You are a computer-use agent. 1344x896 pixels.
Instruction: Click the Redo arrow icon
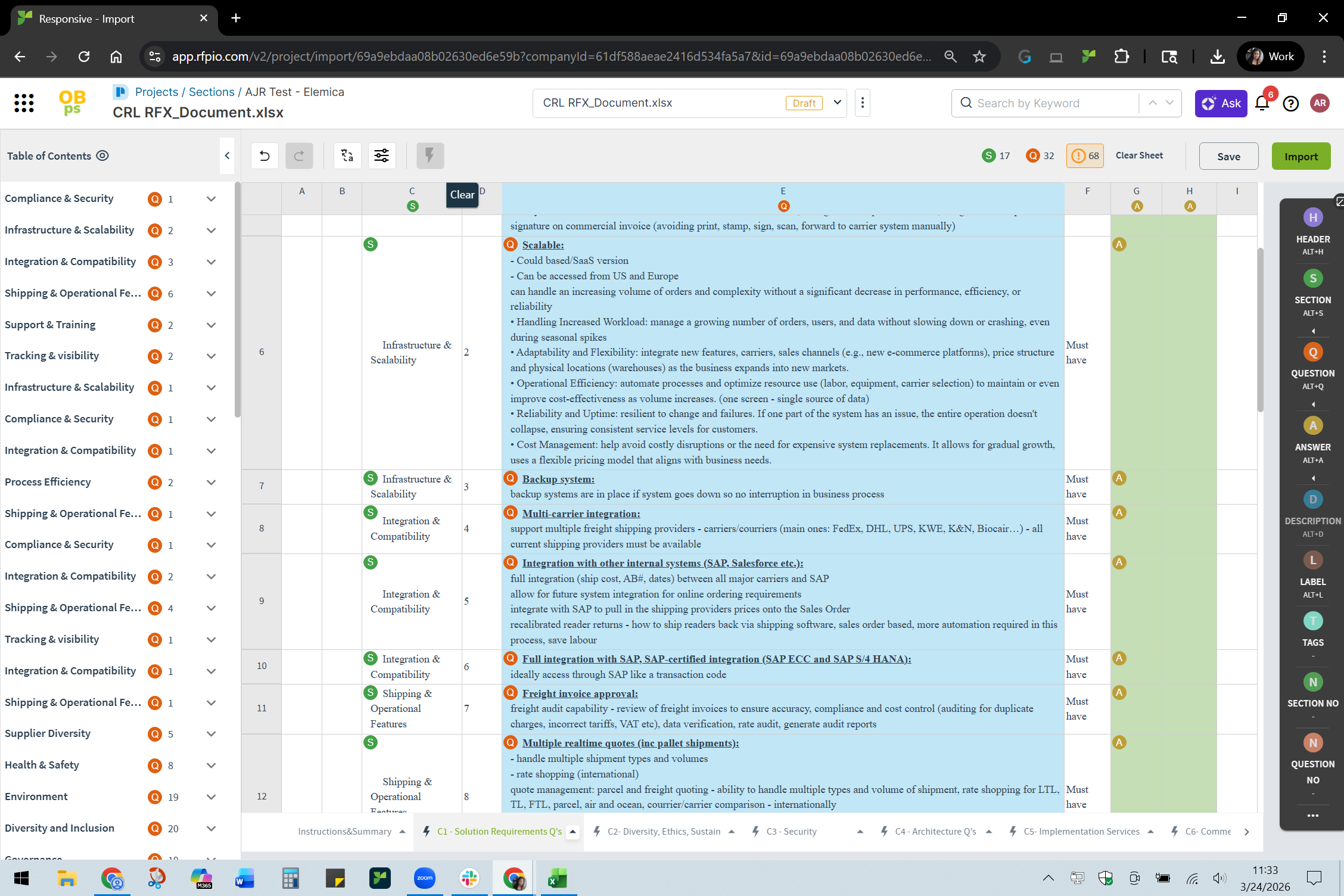(x=299, y=156)
